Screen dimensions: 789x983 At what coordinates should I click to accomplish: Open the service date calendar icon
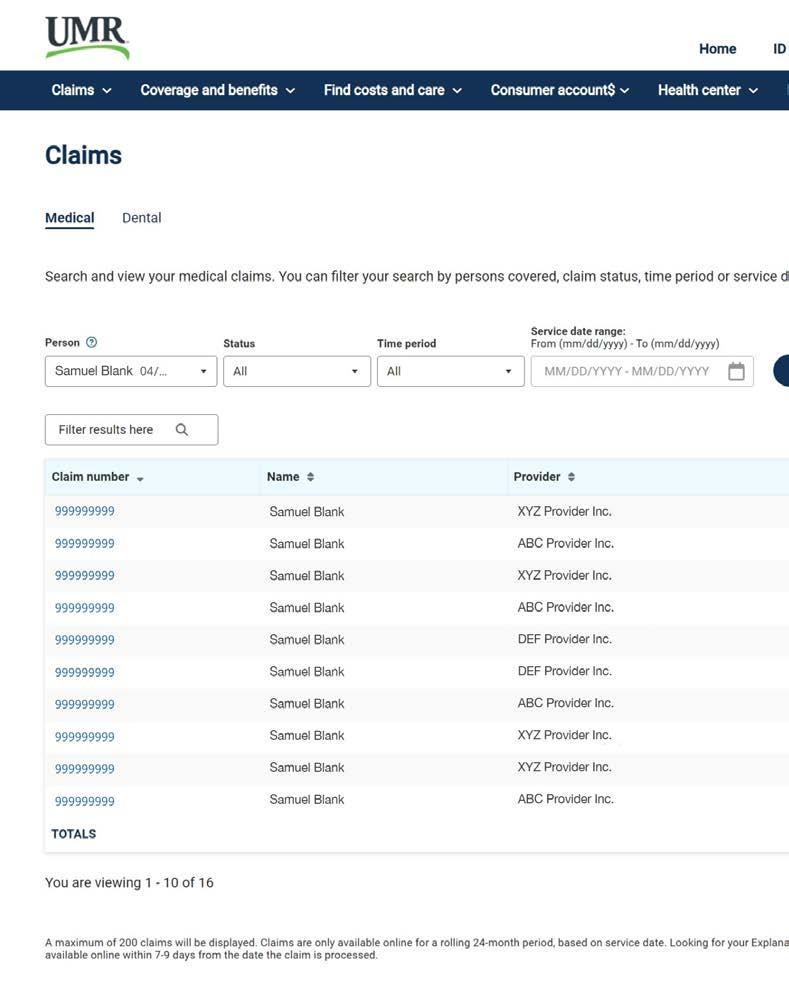(736, 371)
